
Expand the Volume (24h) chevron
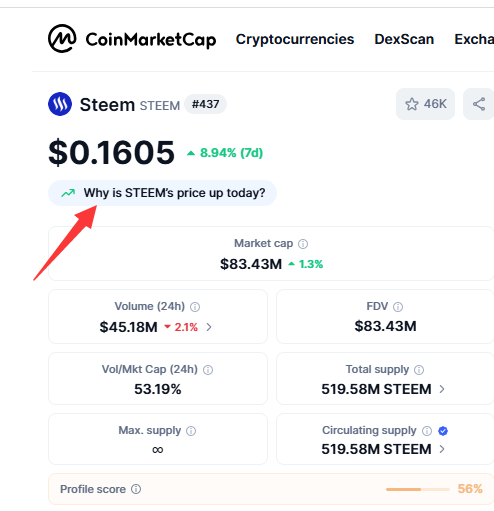click(209, 327)
